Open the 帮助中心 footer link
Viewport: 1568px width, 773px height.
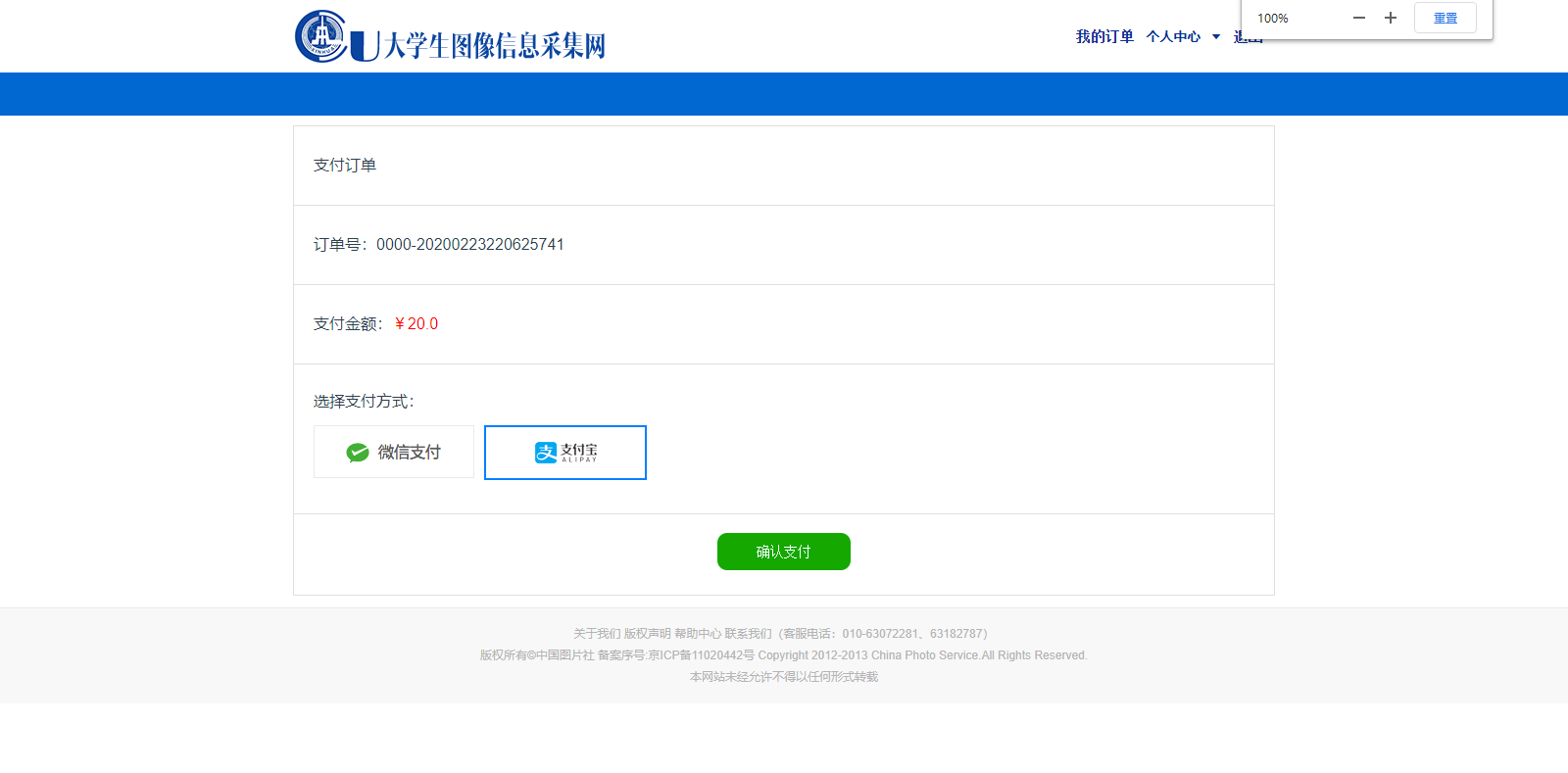click(x=698, y=634)
